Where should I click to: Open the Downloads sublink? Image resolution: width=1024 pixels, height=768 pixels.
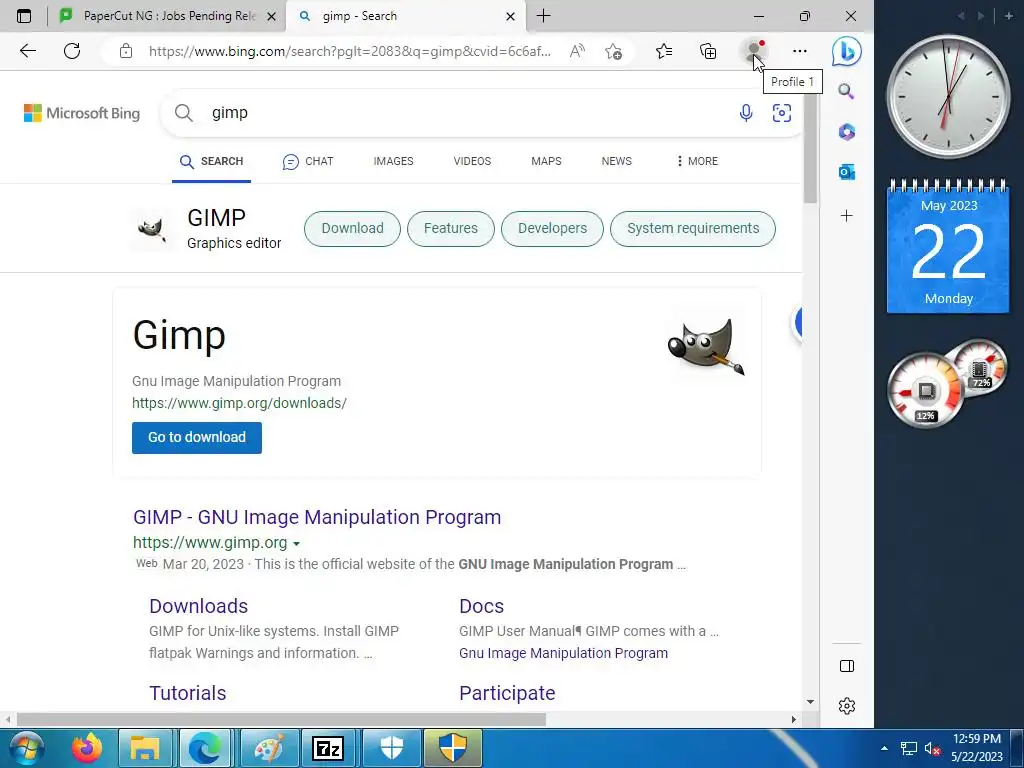(x=199, y=606)
